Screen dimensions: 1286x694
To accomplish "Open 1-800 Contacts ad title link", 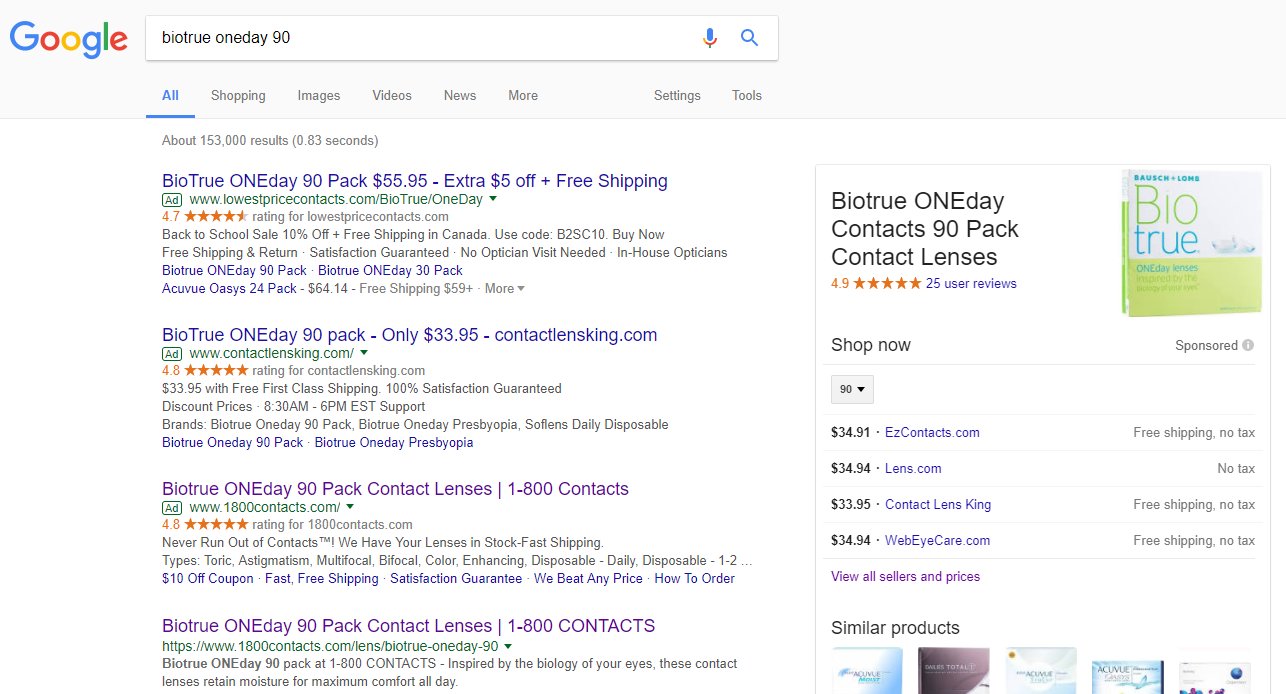I will click(x=395, y=489).
